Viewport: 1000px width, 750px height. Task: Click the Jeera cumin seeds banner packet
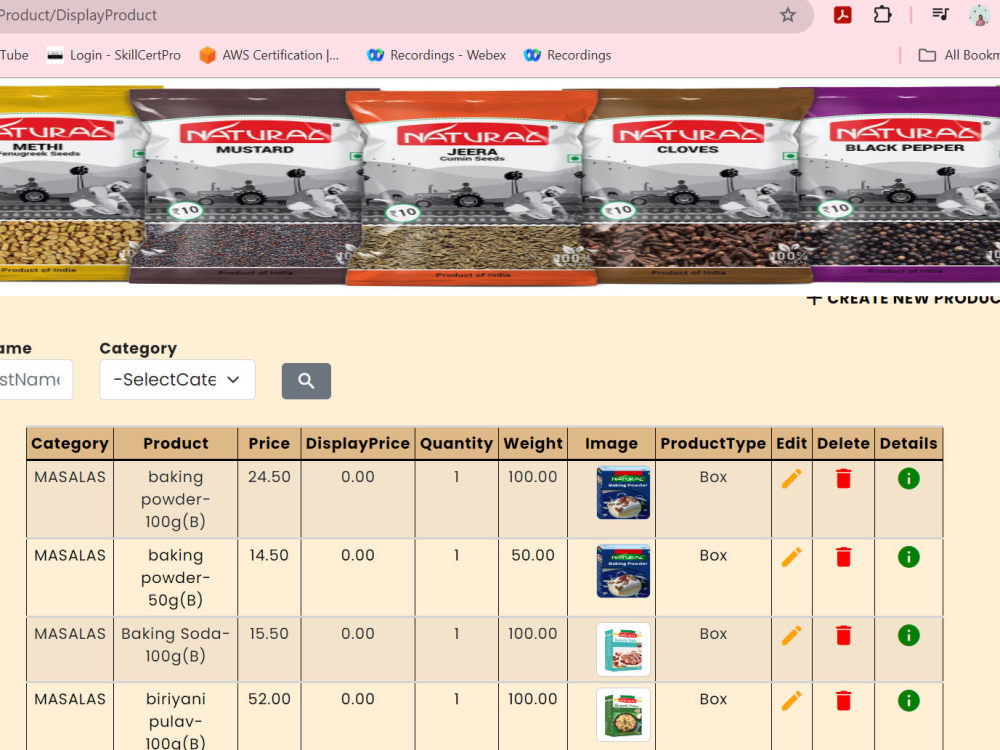tap(472, 187)
